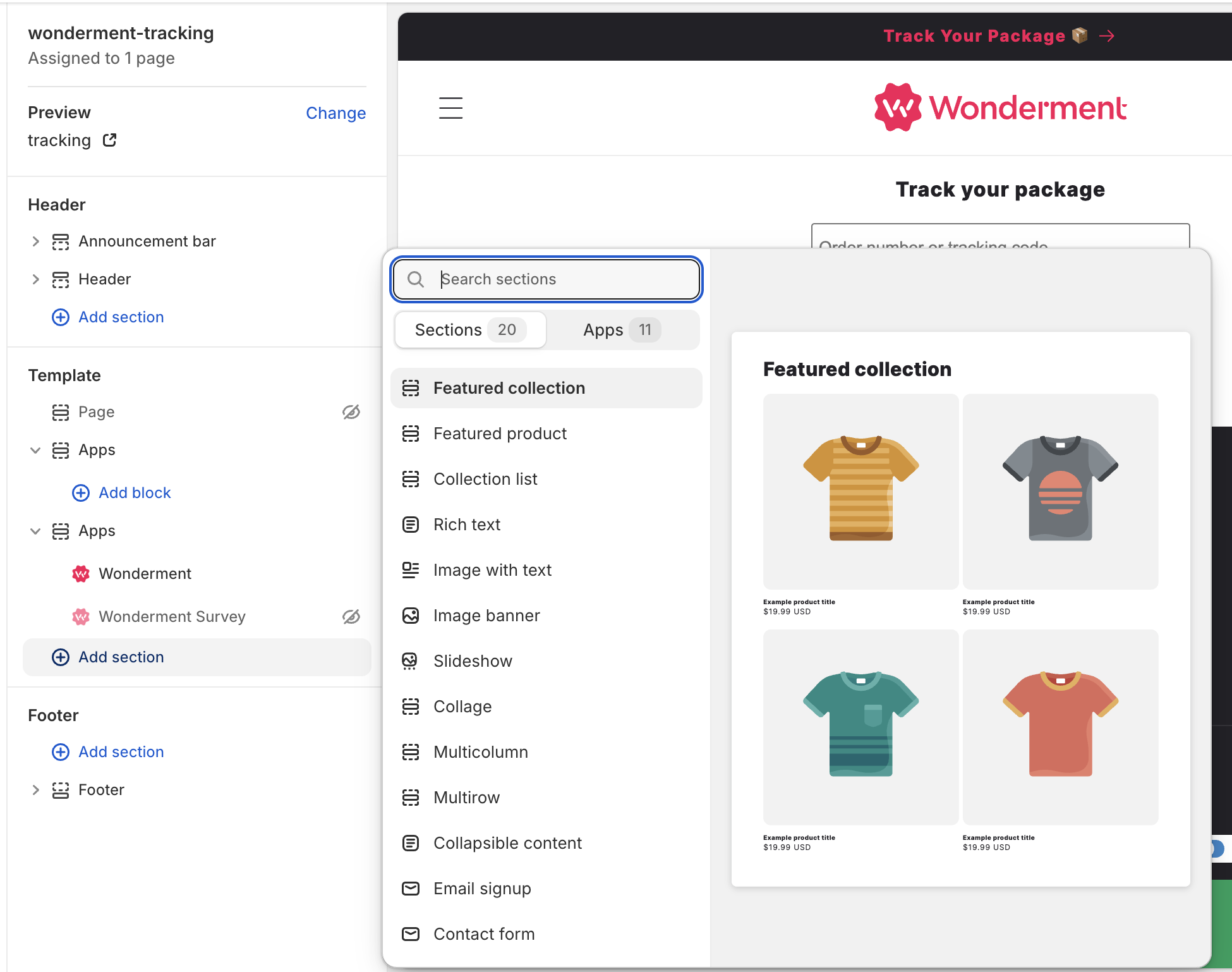
Task: Click Add block under Apps
Action: click(x=135, y=493)
